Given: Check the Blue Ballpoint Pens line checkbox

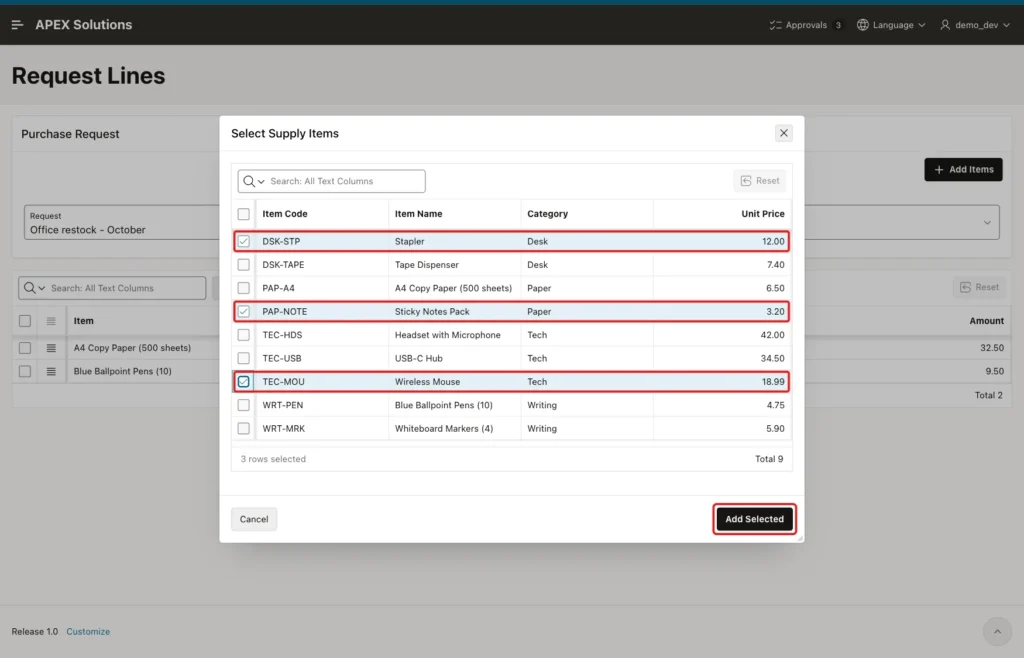Looking at the screenshot, I should (x=25, y=371).
